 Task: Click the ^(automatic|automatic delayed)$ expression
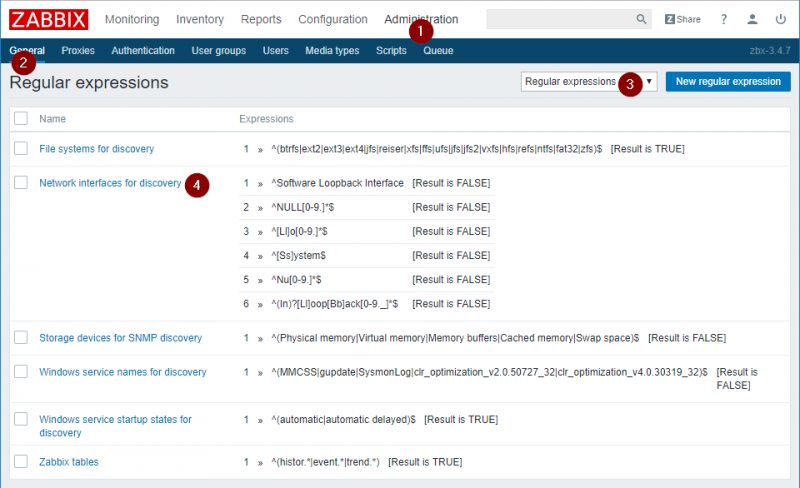343,419
